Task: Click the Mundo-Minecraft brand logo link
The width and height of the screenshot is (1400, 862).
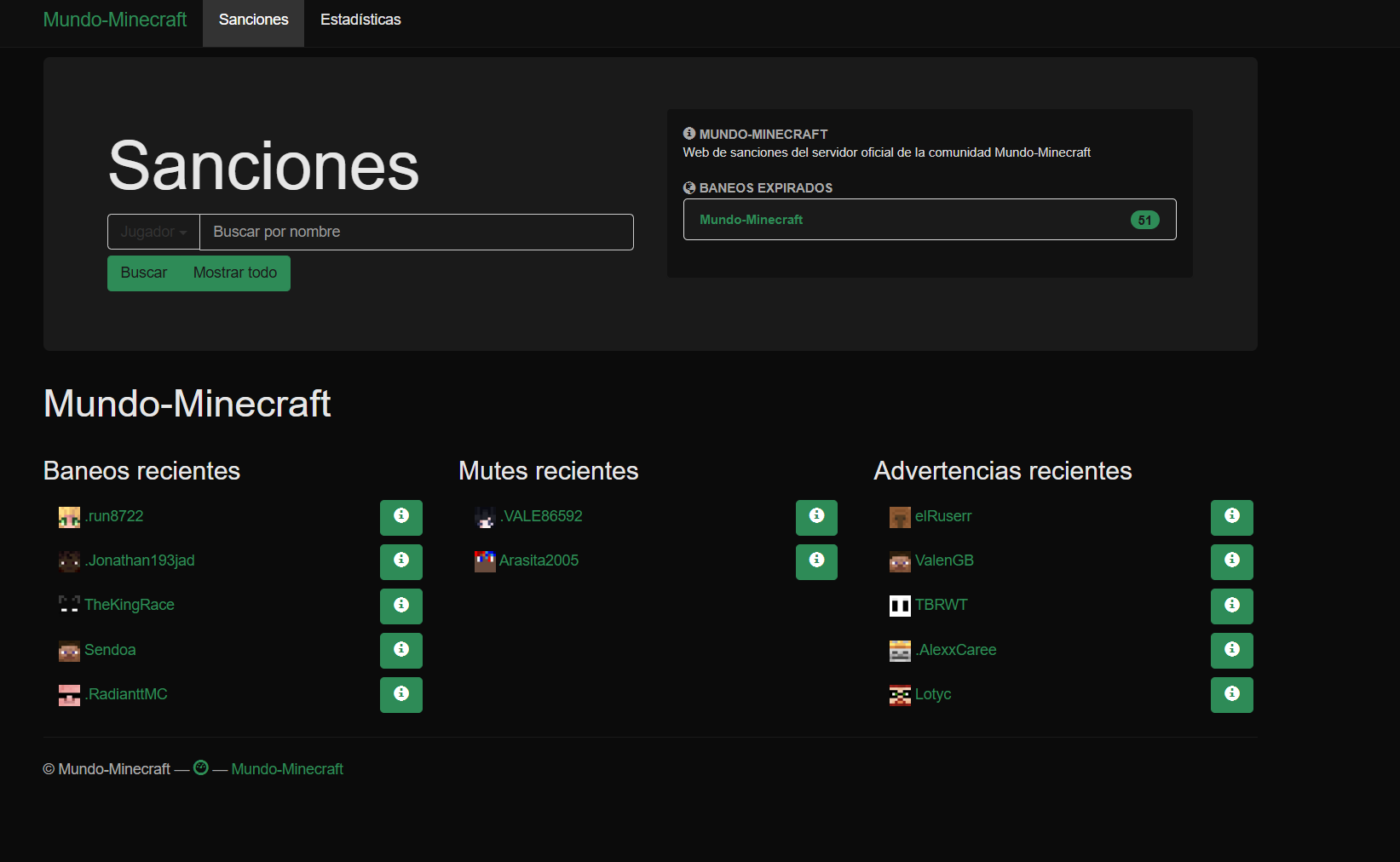Action: (115, 20)
